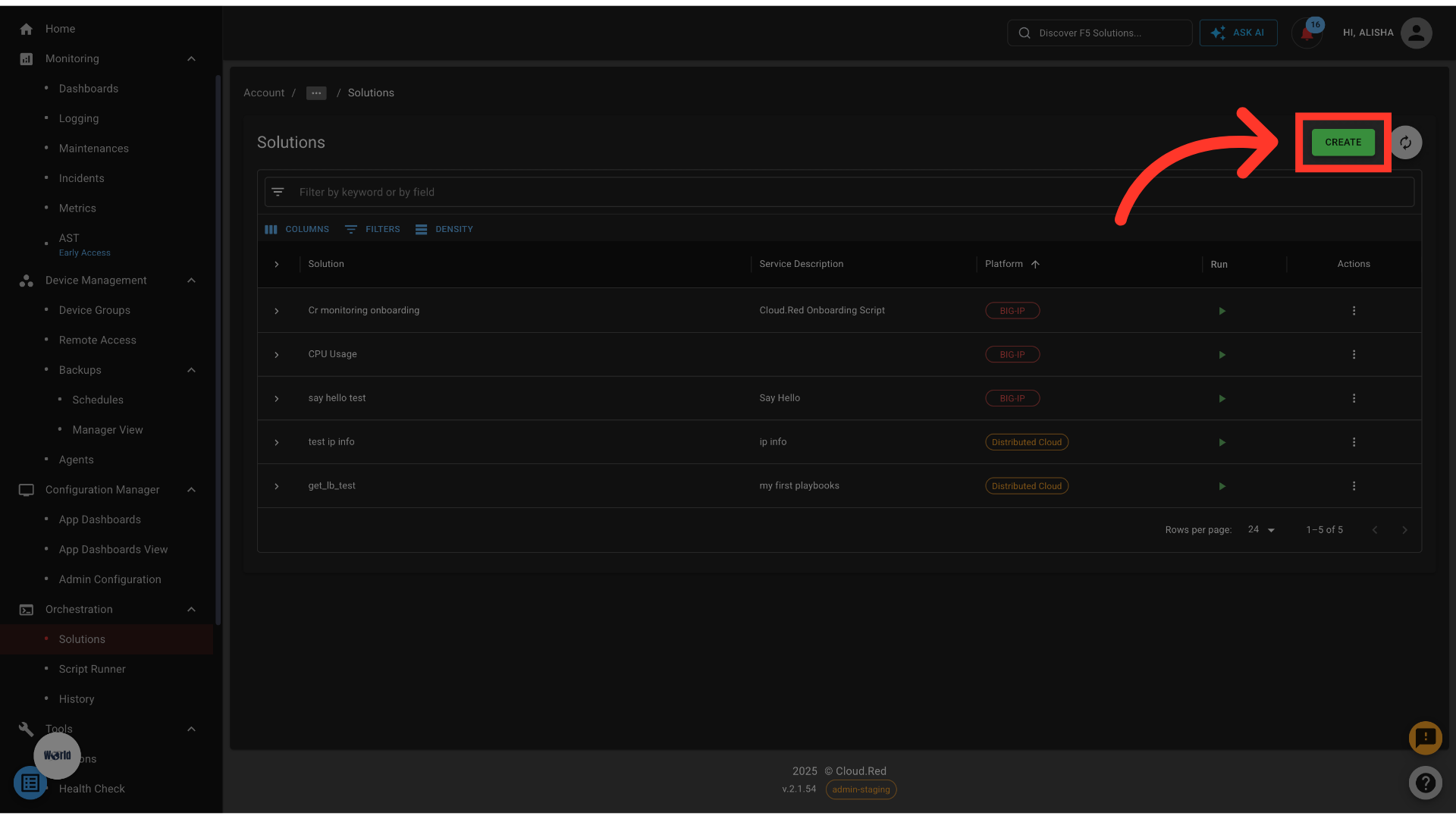The width and height of the screenshot is (1456, 819).
Task: Expand the Cr monitoring onboarding row
Action: (x=277, y=311)
